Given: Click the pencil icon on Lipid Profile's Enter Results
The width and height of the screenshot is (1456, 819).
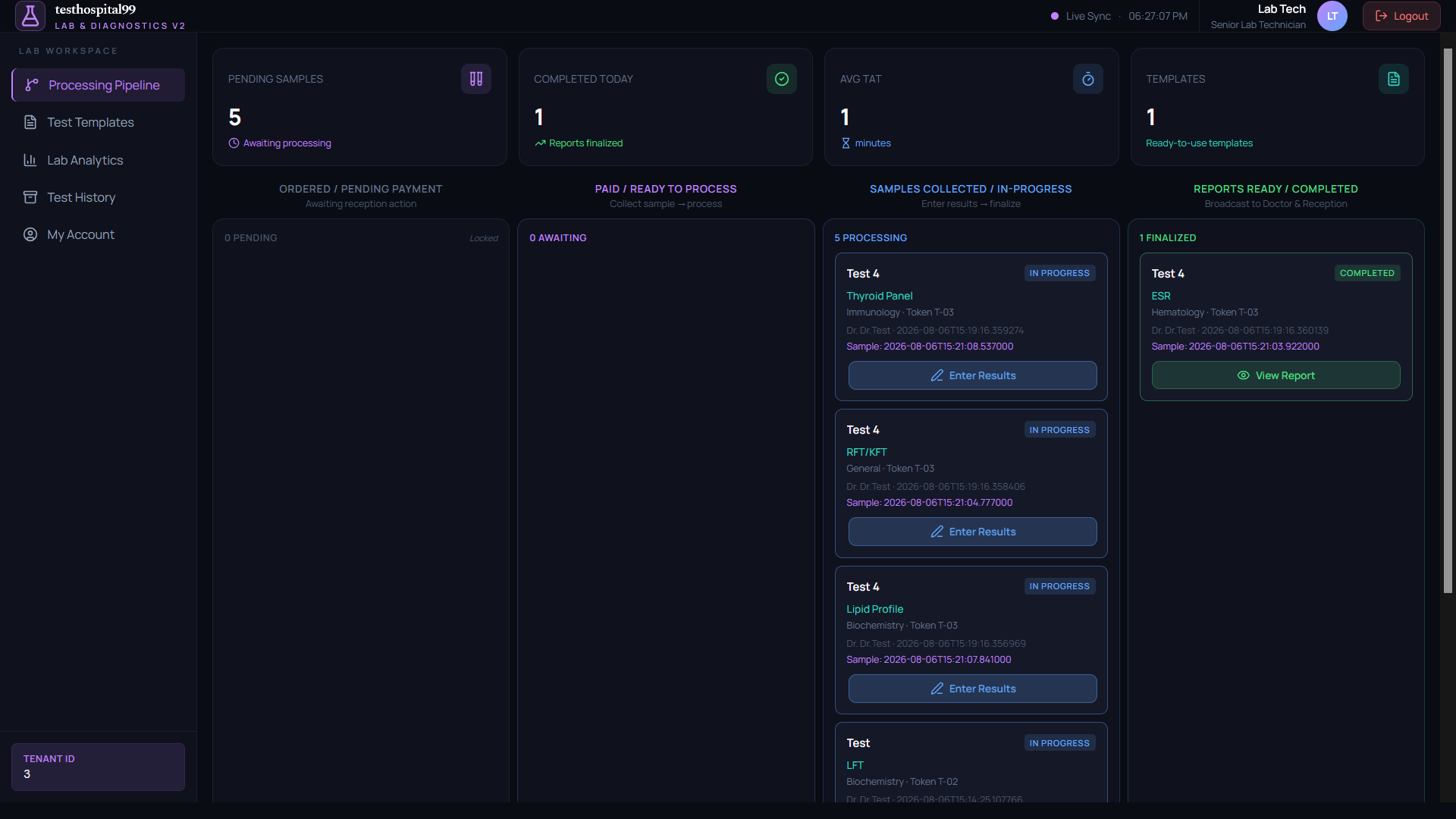Looking at the screenshot, I should pyautogui.click(x=937, y=689).
